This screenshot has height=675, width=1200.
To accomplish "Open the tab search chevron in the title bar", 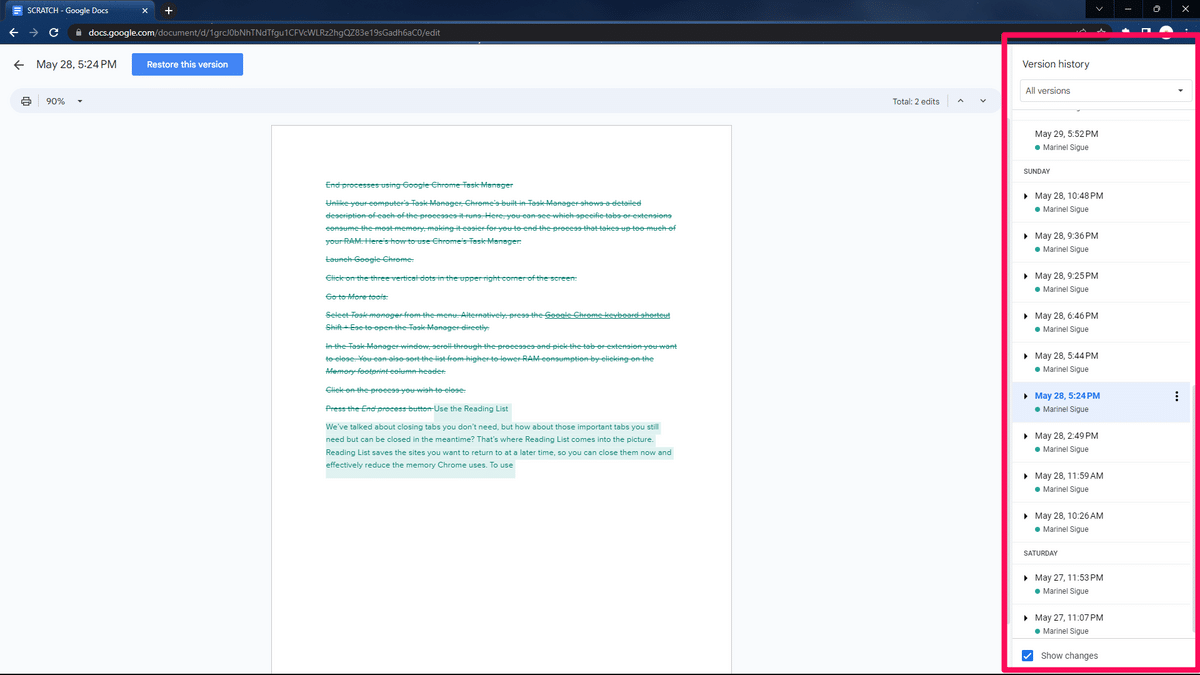I will (1101, 9).
